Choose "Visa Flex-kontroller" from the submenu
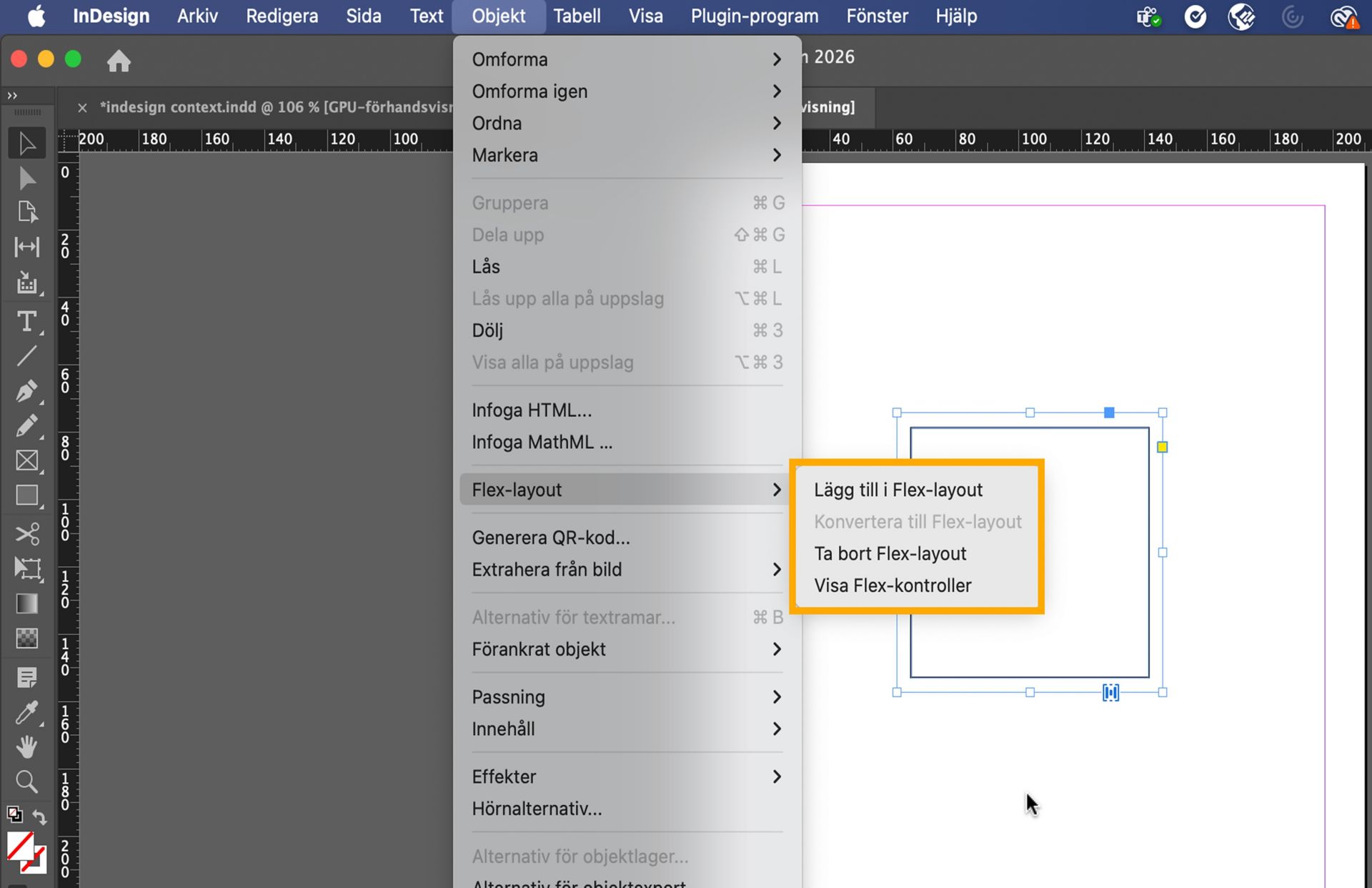The height and width of the screenshot is (888, 1372). point(893,585)
